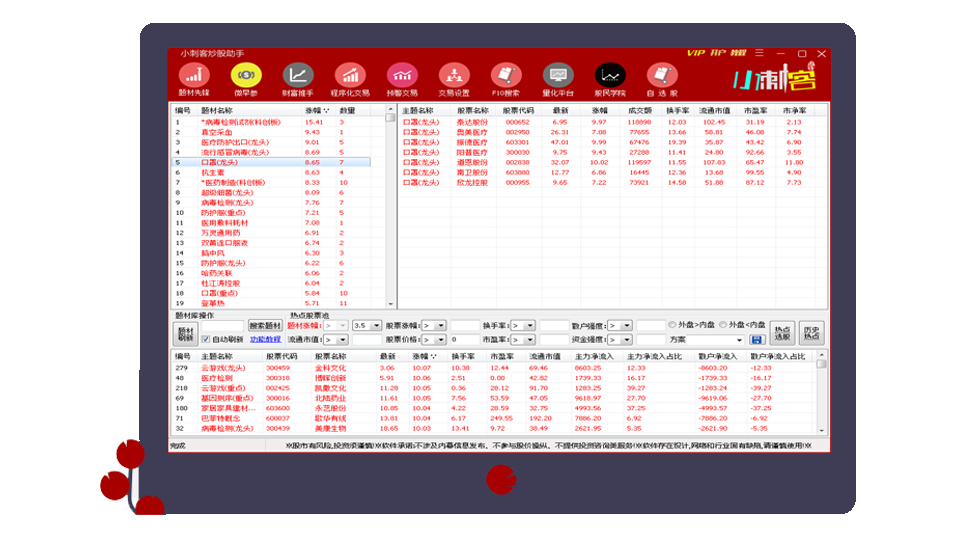Select bottom row 病毒检测(龙头) code 300439
This screenshot has height=538, width=958.
tap(494, 429)
